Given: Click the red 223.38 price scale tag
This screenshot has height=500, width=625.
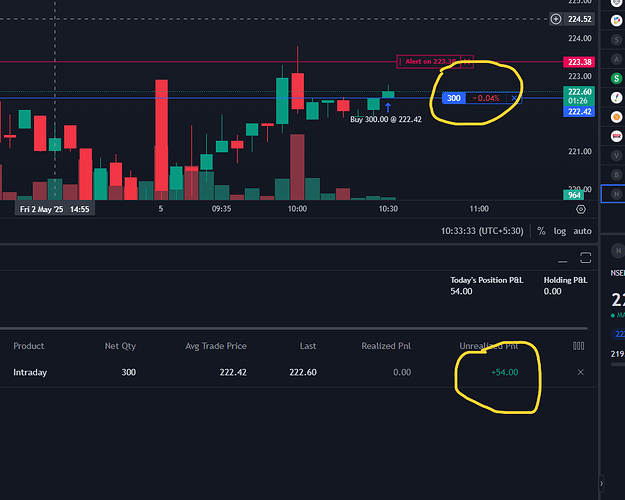Looking at the screenshot, I should tap(579, 62).
